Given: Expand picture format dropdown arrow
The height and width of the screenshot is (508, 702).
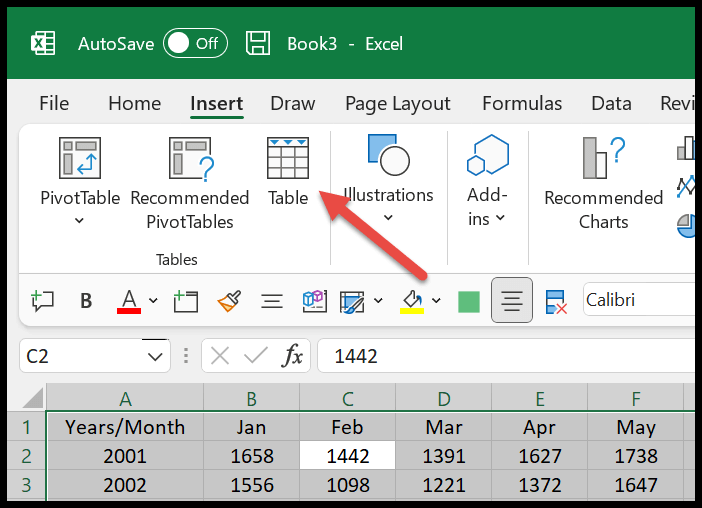Looking at the screenshot, I should tap(378, 300).
